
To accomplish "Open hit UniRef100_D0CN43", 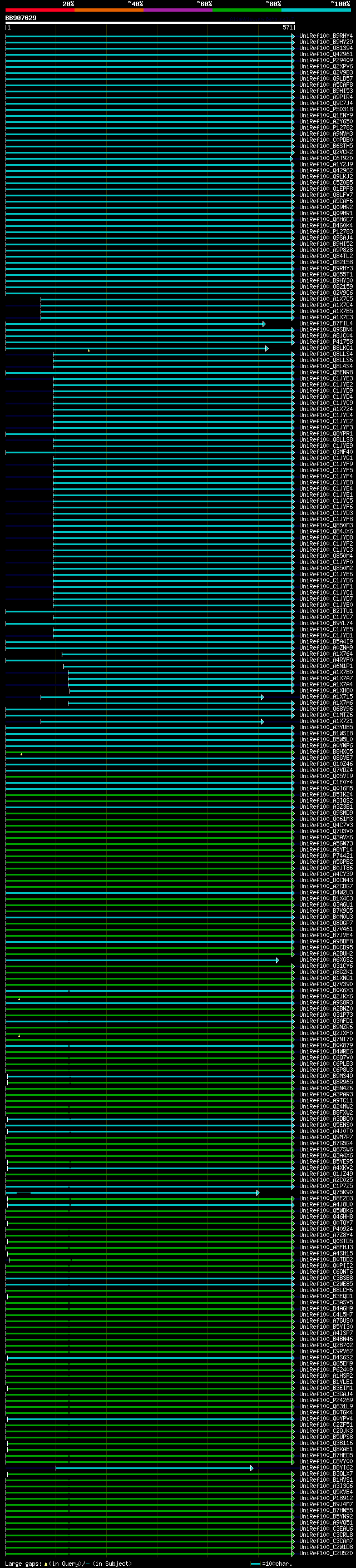I will [x=325, y=880].
